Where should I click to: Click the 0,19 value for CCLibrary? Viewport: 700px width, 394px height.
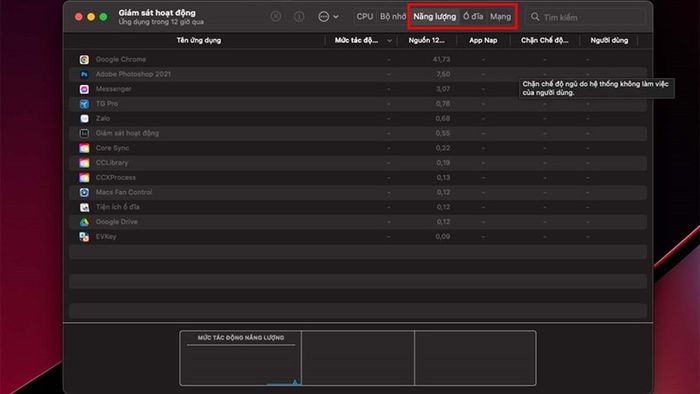pyautogui.click(x=443, y=162)
